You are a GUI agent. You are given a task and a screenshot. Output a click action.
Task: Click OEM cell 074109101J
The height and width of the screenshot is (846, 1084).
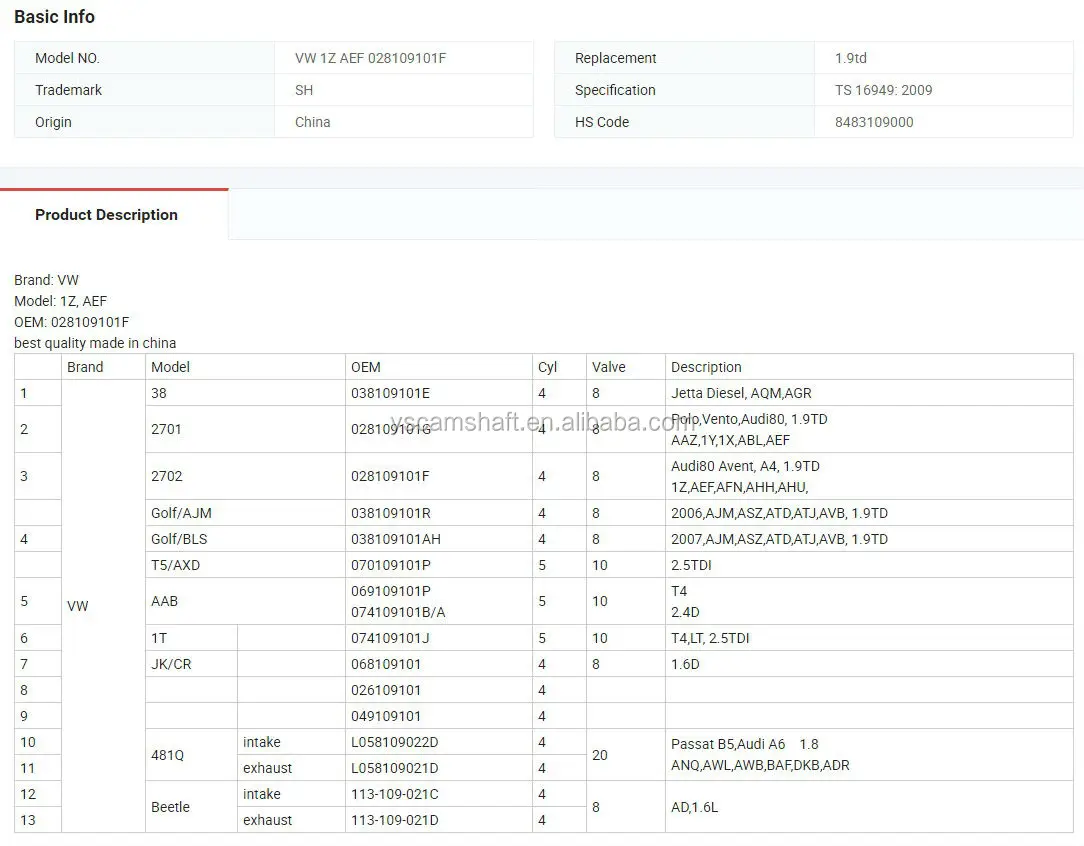tap(390, 638)
